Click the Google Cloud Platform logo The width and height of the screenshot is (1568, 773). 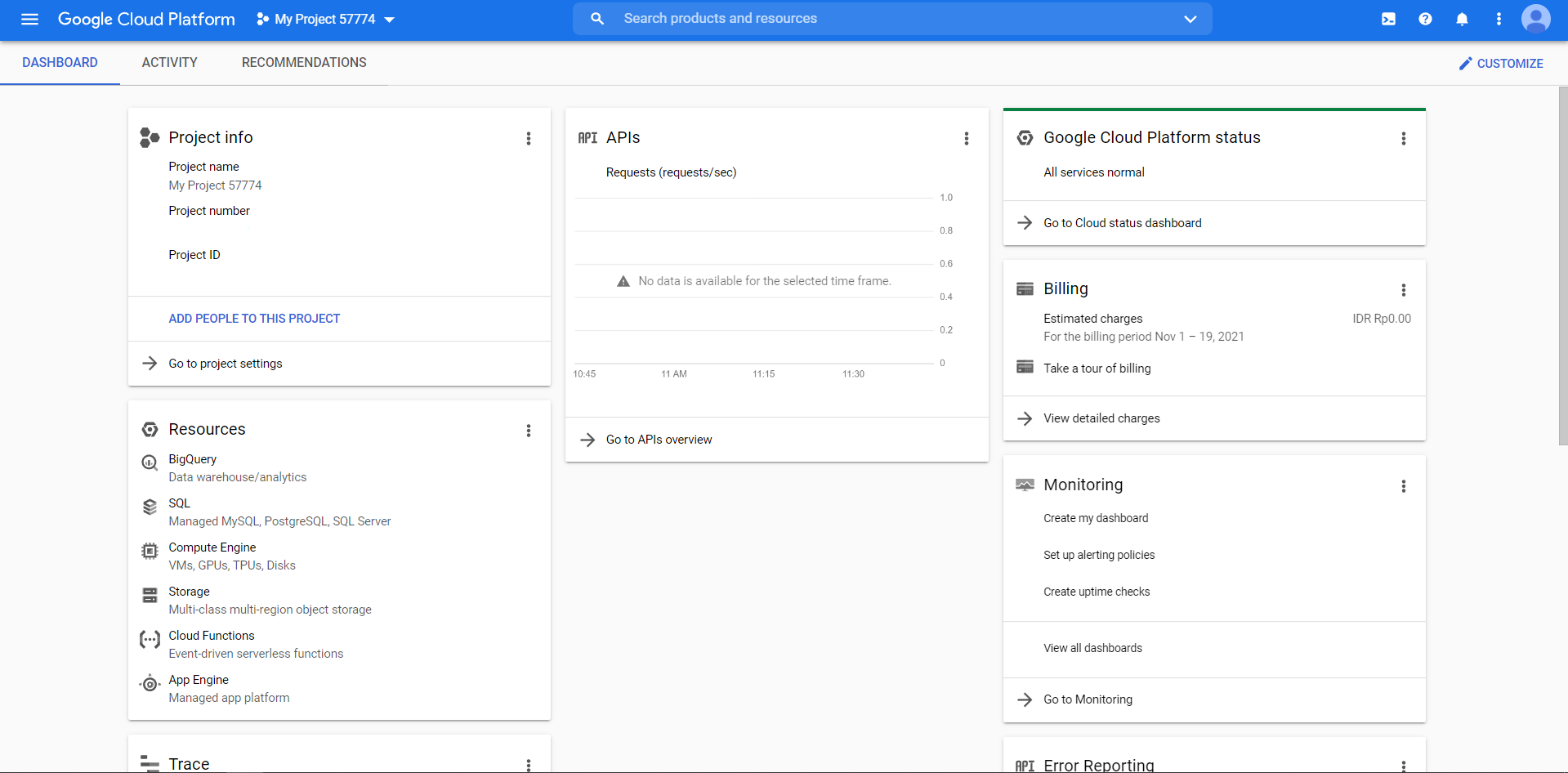tap(146, 19)
